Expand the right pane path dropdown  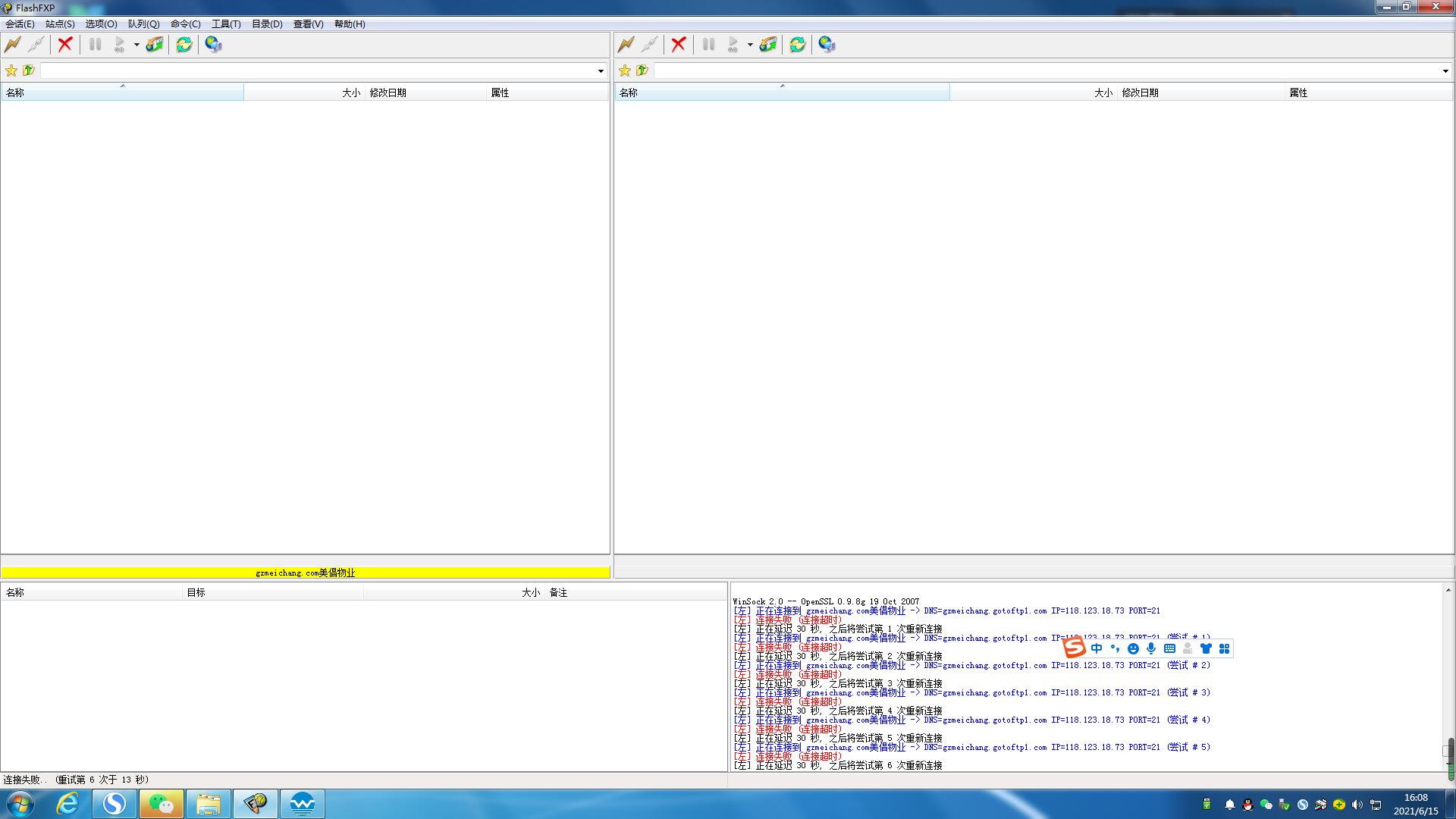click(x=1445, y=71)
